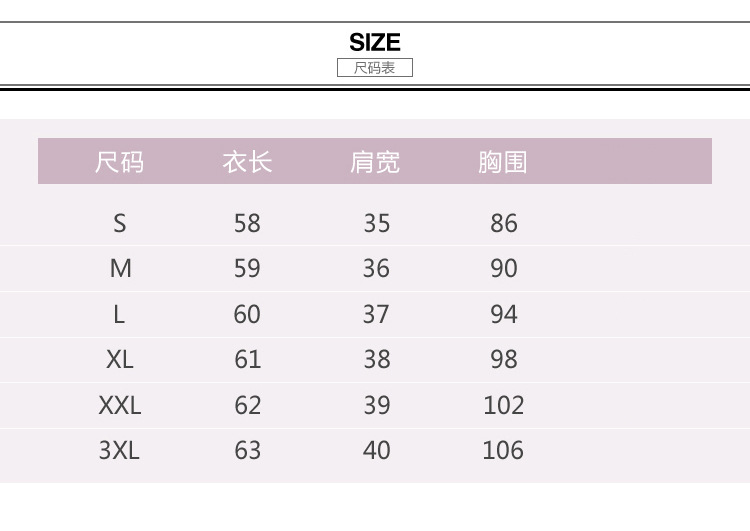Click the 胸围 column header
This screenshot has width=750, height=531.
point(503,162)
